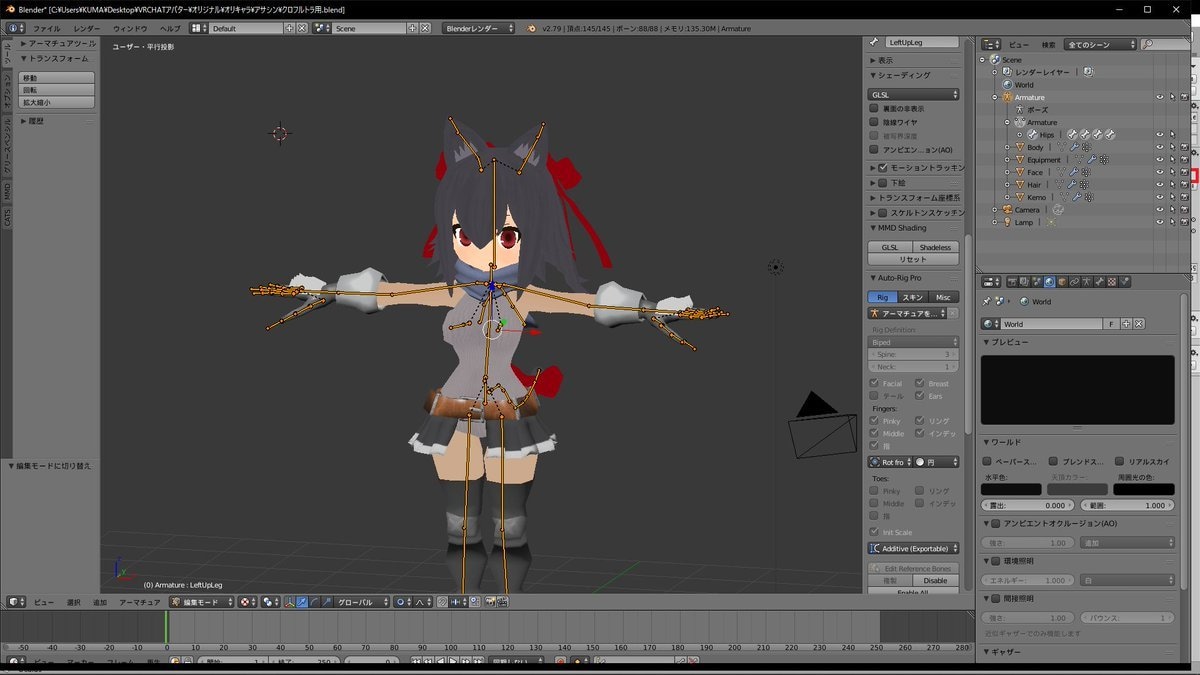Hide the Hair object using eye icon
The width and height of the screenshot is (1200, 675).
[1160, 185]
